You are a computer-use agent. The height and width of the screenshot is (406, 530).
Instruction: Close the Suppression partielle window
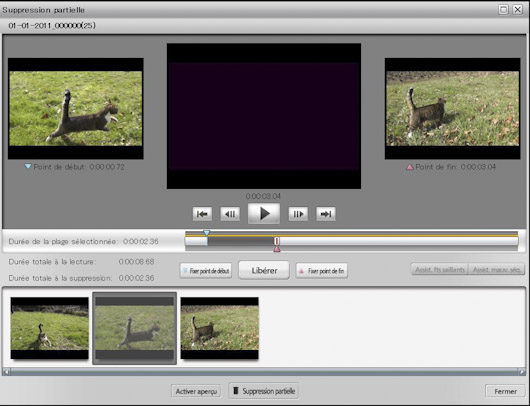point(517,9)
